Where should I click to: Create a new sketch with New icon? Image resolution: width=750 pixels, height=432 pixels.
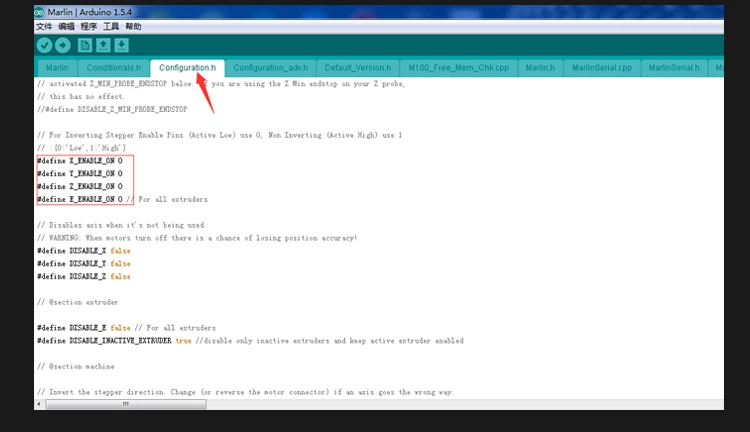85,45
